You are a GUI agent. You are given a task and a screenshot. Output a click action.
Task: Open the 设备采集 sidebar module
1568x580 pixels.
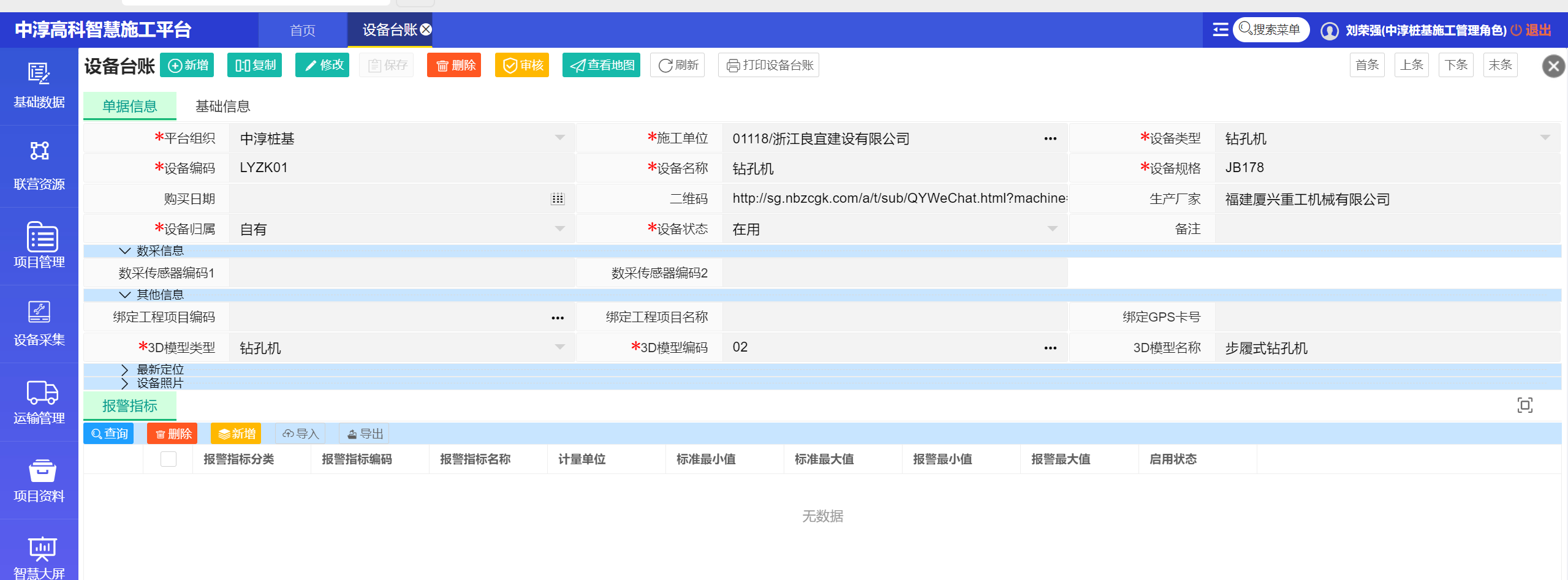coord(39,323)
